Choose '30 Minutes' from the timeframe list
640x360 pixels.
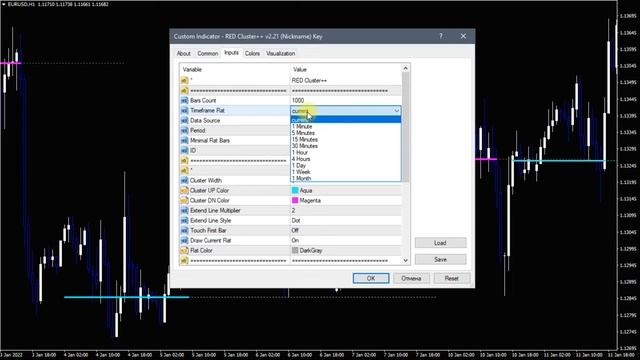[x=346, y=146]
